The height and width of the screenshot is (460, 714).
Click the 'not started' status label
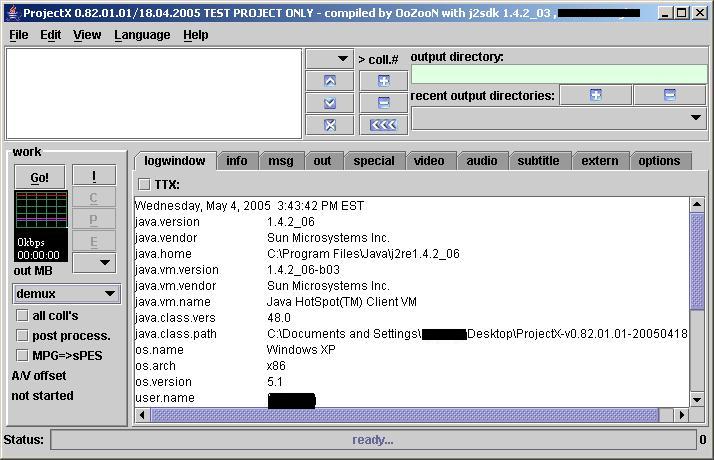pos(42,396)
